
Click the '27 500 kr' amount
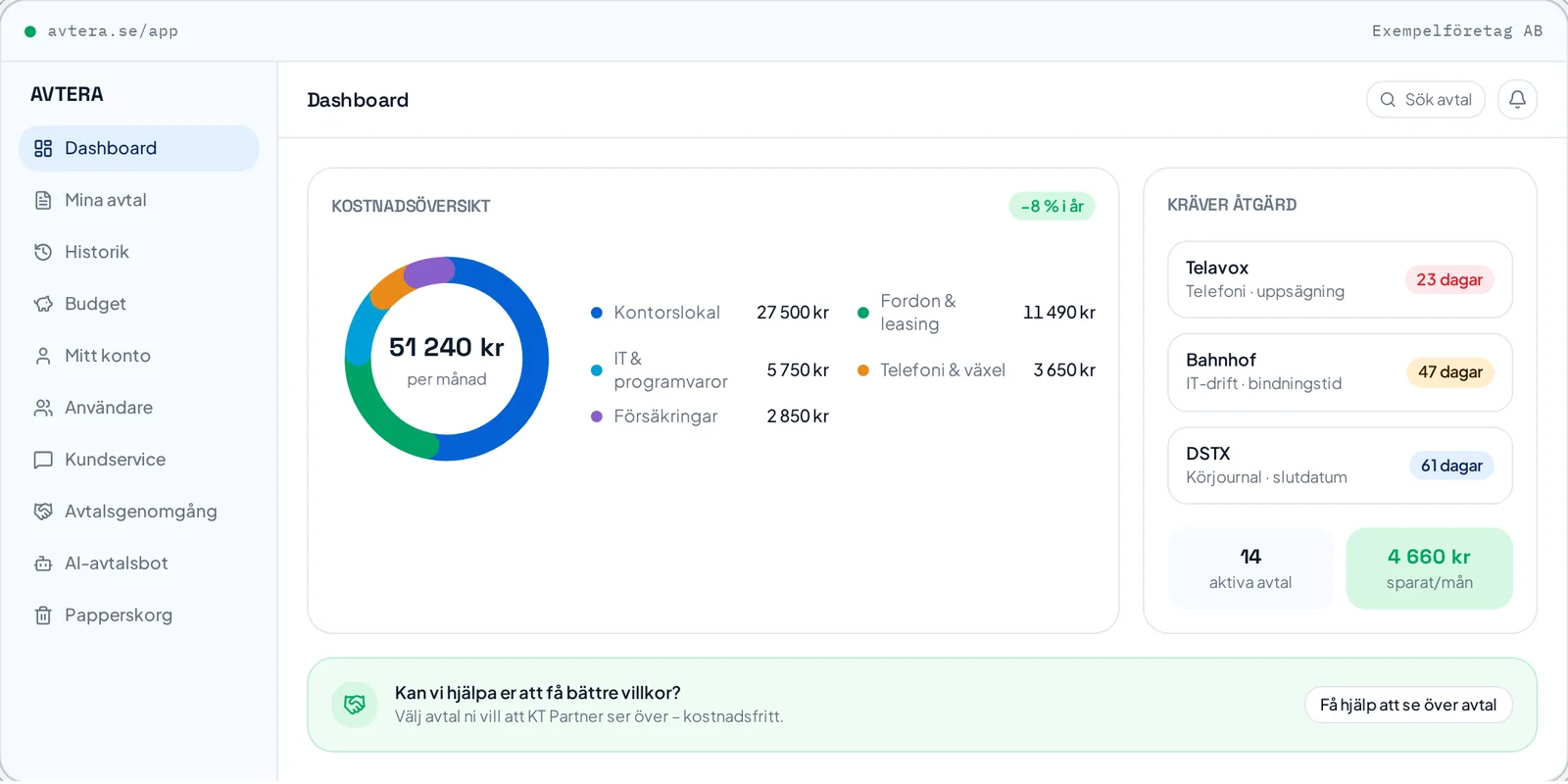[793, 313]
